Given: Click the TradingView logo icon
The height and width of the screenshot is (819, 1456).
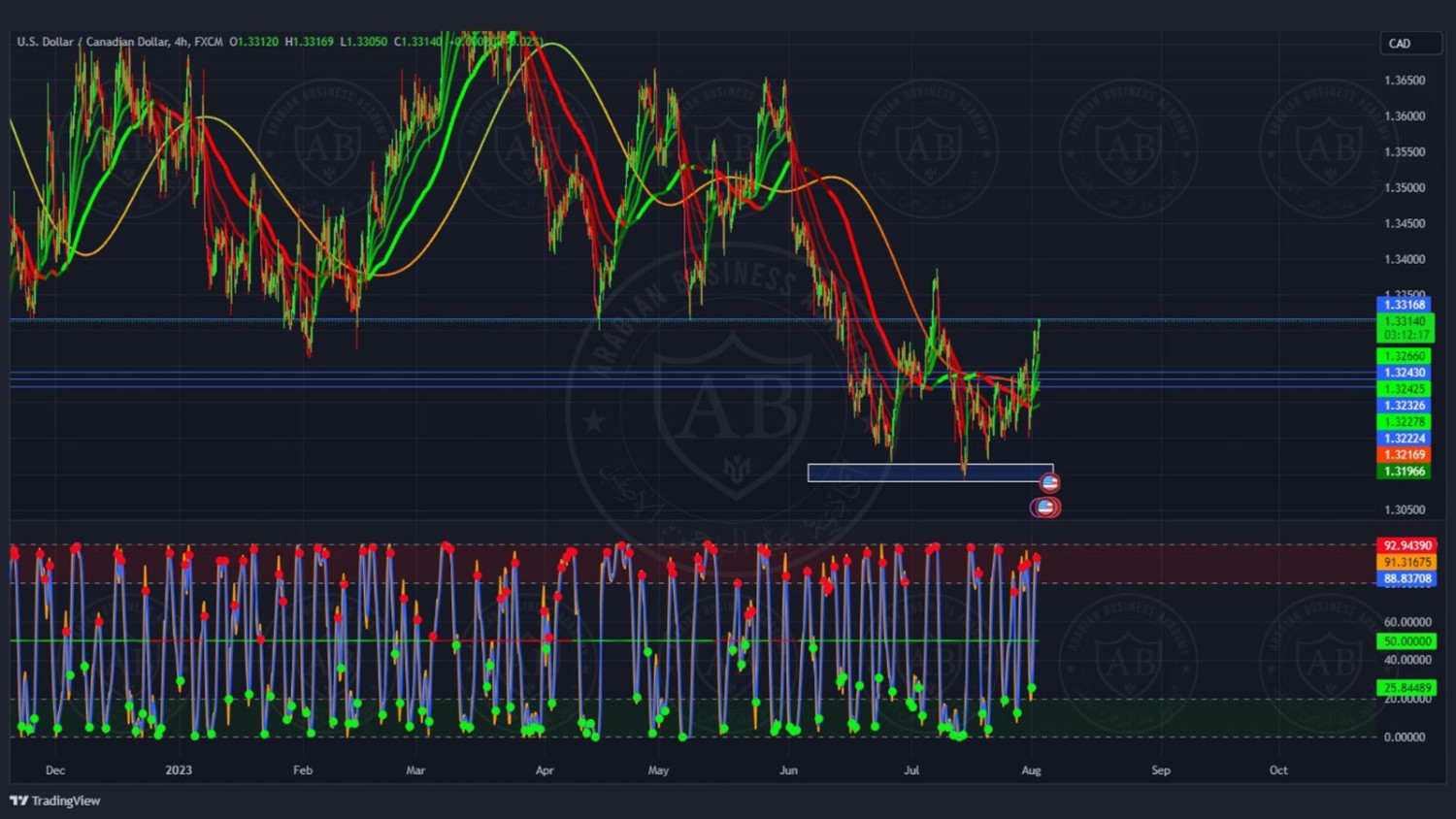Looking at the screenshot, I should point(18,801).
